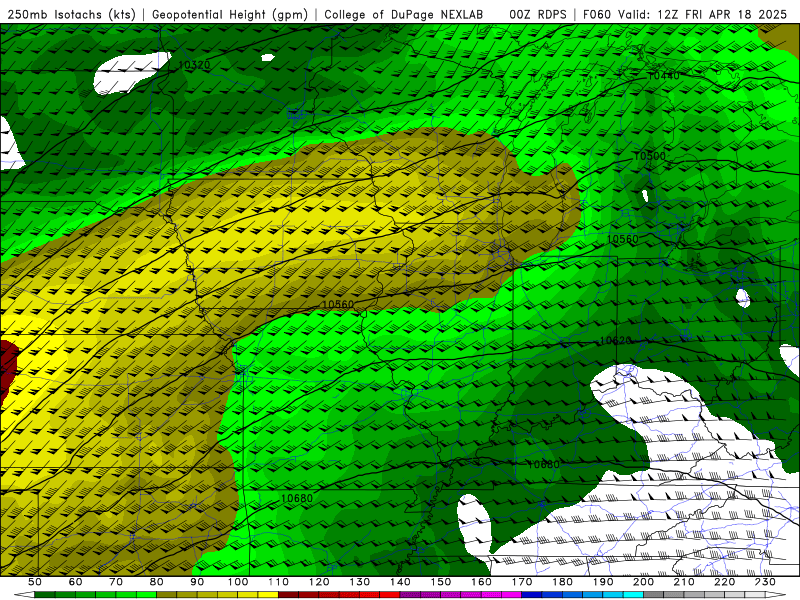
Task: Click the "250mb Isotachs (kts)" title text
Action: [x=72, y=14]
